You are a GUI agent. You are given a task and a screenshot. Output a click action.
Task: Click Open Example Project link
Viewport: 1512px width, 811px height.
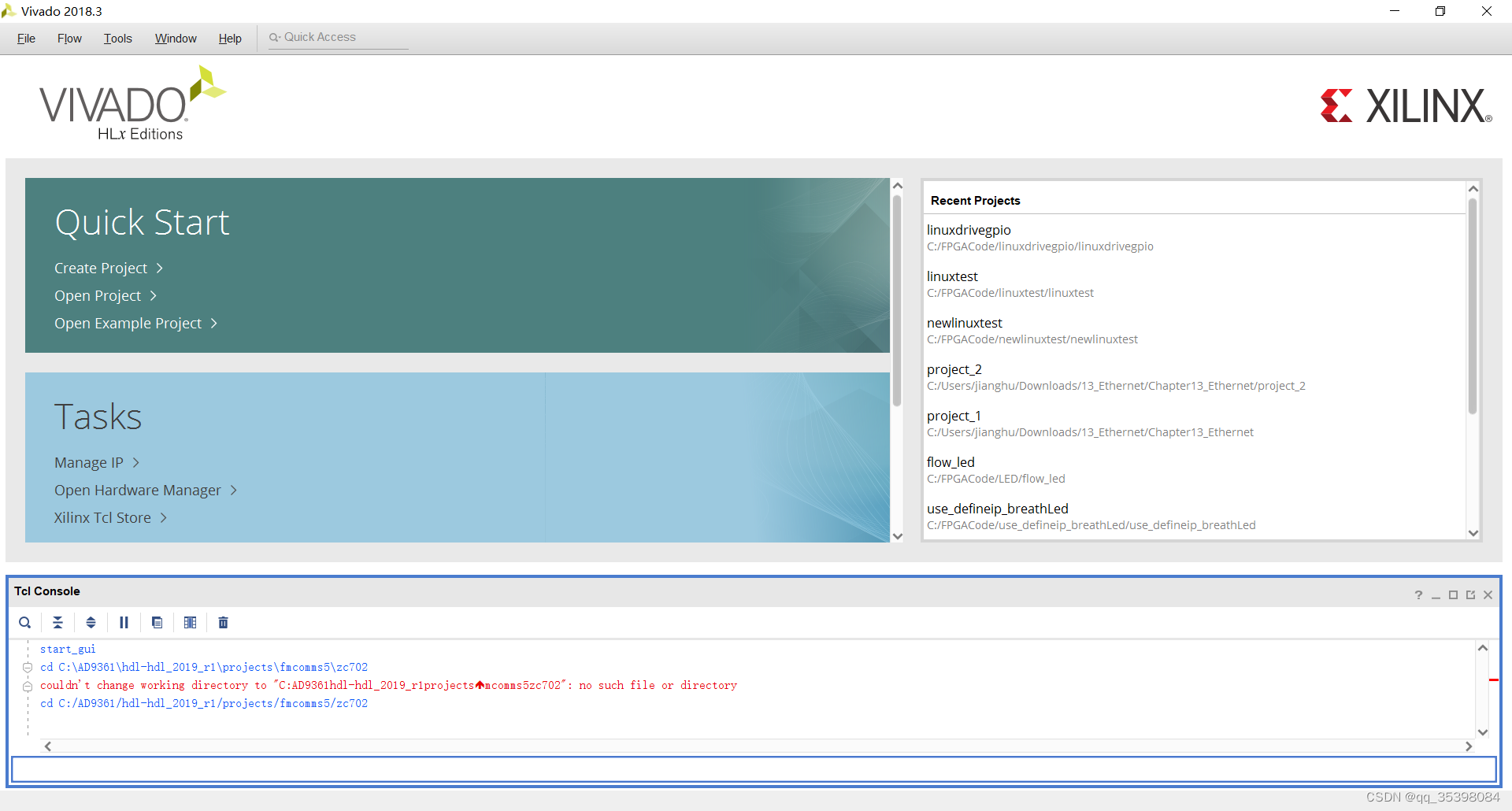[128, 324]
